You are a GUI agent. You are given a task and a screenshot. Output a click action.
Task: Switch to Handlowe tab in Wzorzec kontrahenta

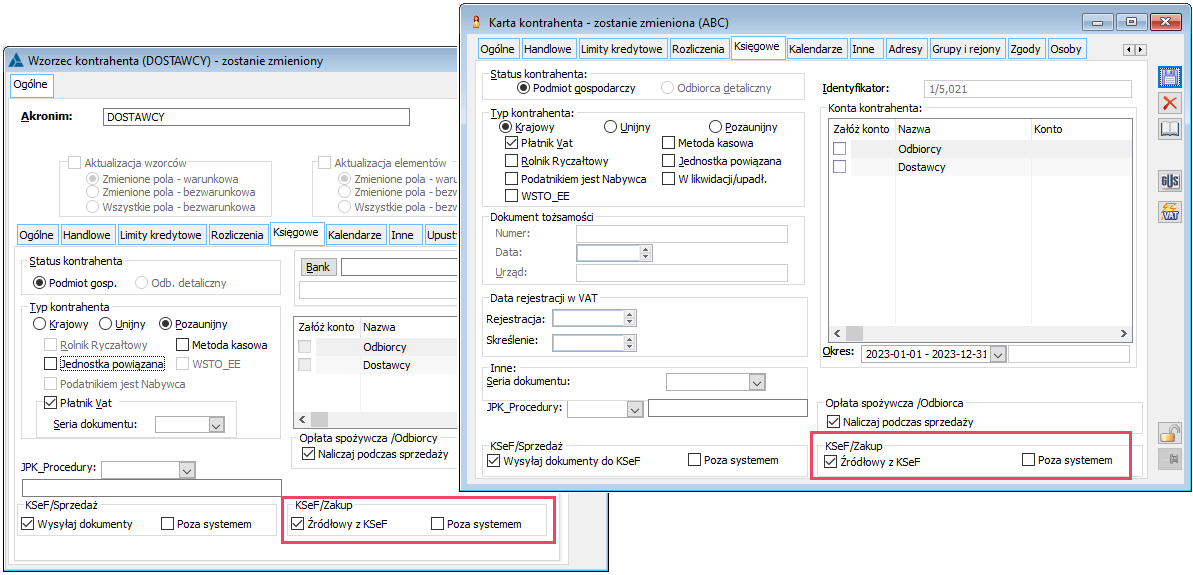point(87,235)
